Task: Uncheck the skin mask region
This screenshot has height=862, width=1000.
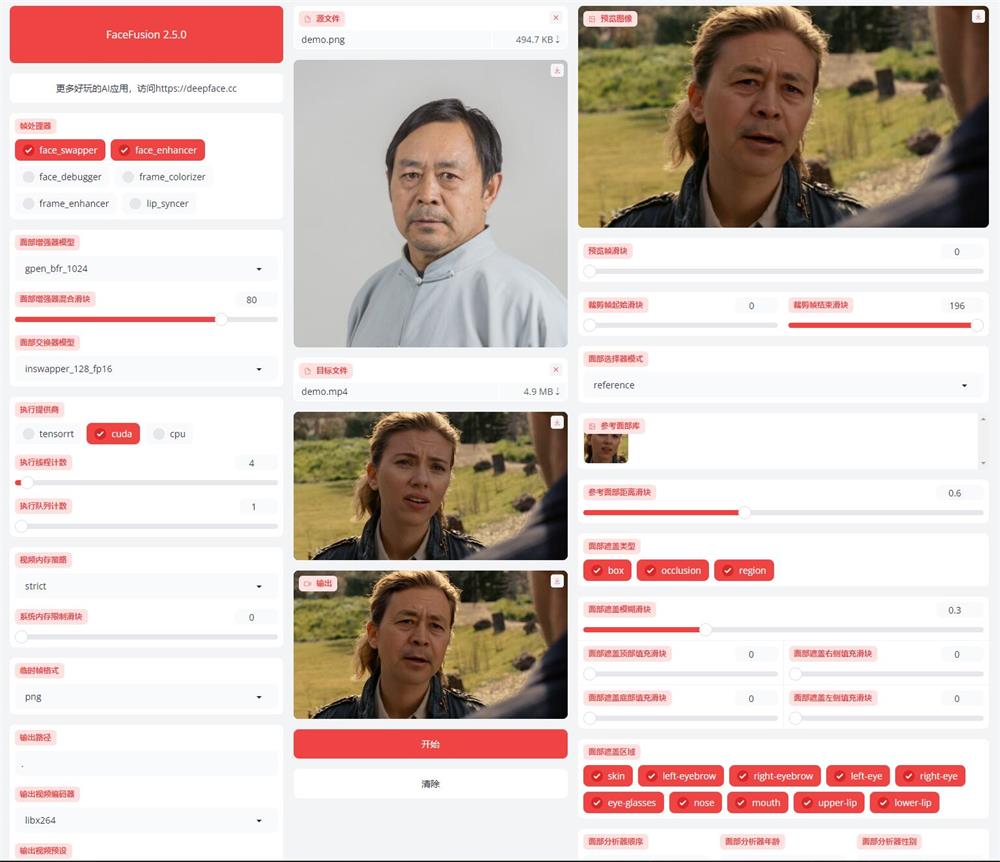Action: click(x=608, y=776)
